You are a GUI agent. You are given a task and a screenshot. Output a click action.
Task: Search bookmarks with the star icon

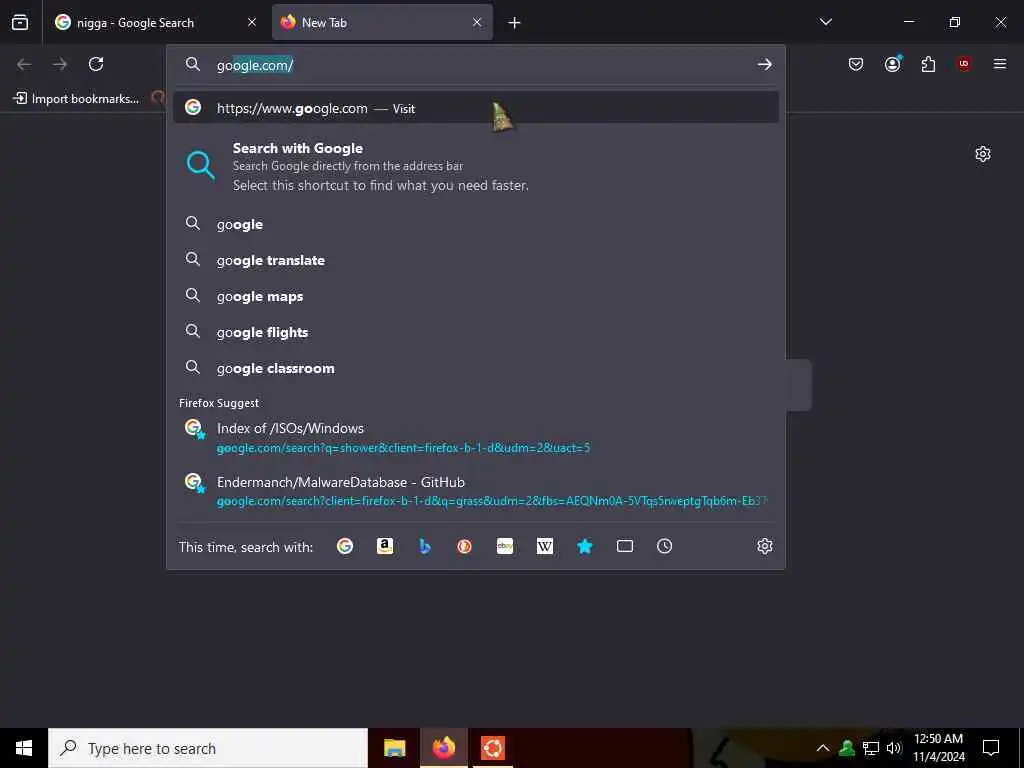pyautogui.click(x=584, y=546)
